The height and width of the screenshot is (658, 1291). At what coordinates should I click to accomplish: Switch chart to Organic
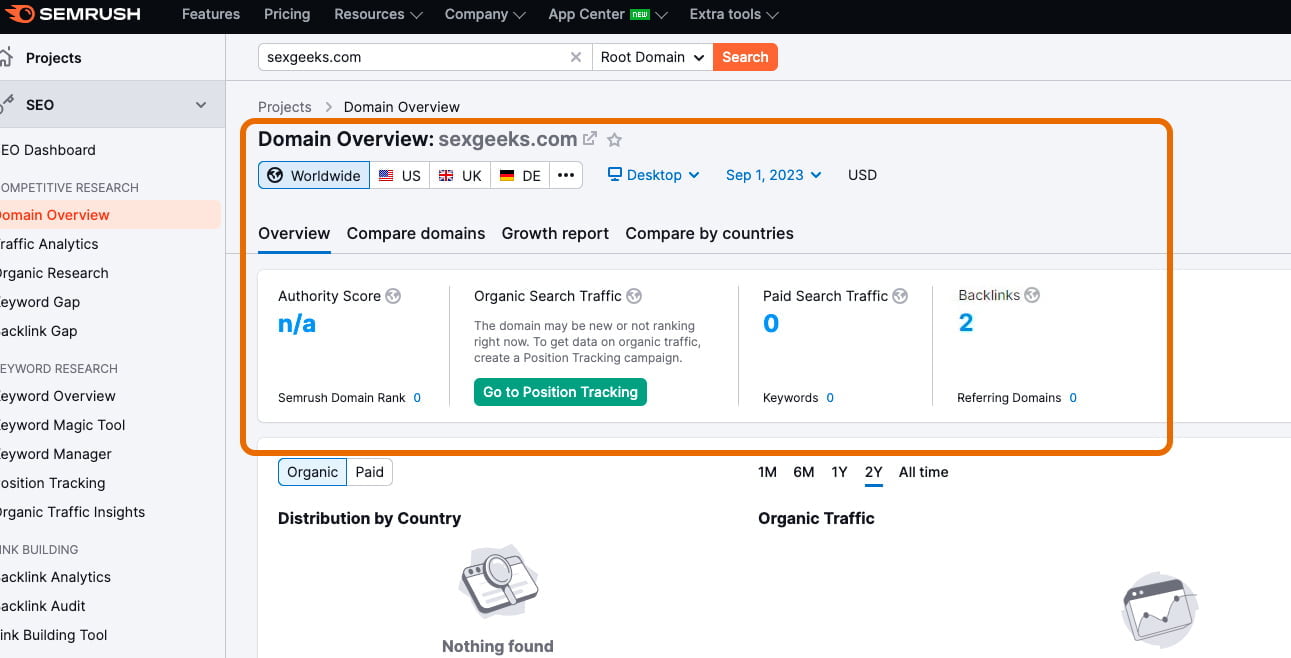[x=312, y=472]
